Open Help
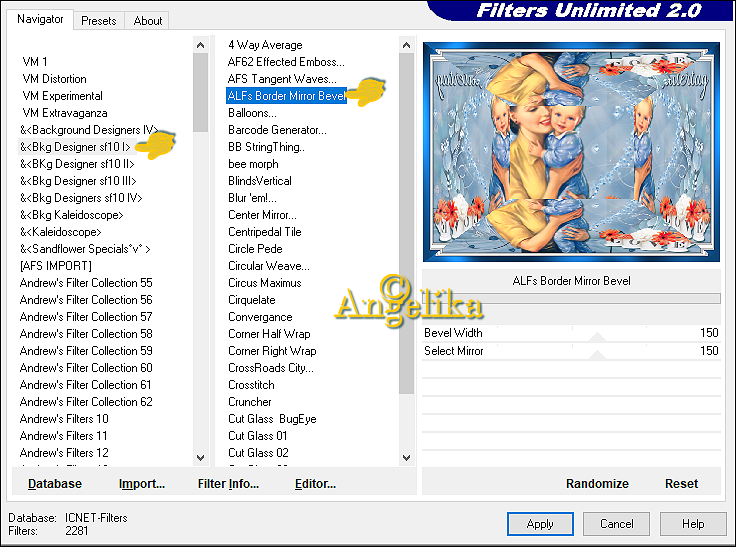Image resolution: width=736 pixels, height=547 pixels. pos(693,524)
